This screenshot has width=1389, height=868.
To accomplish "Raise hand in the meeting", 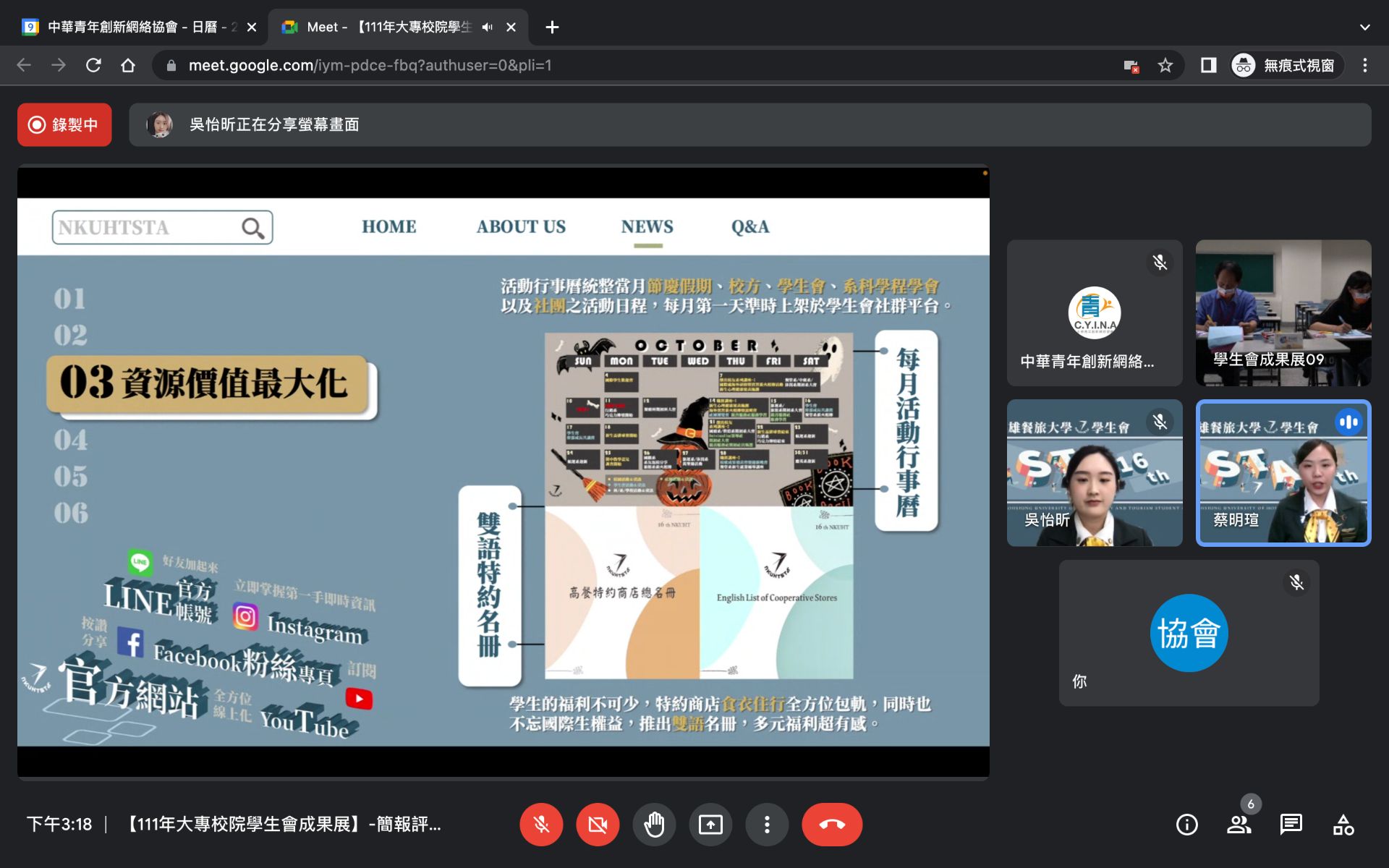I will pyautogui.click(x=654, y=825).
